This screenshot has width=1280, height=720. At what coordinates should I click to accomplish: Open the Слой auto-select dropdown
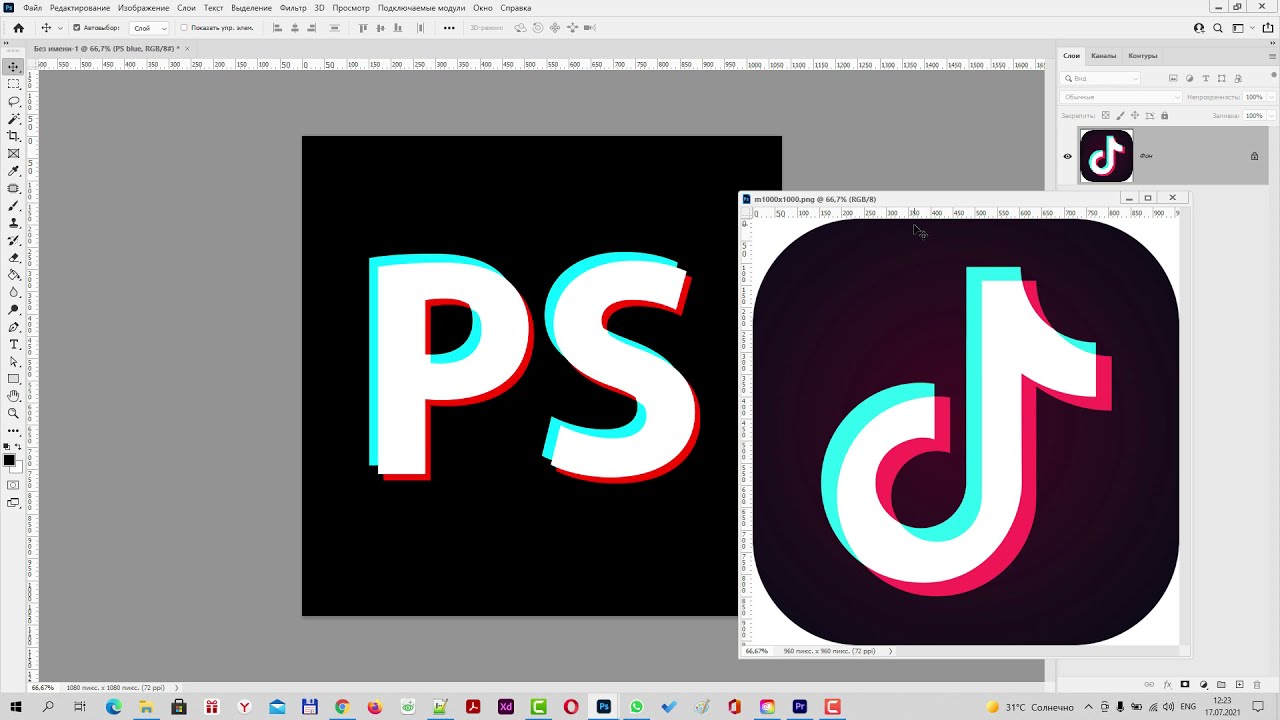[x=149, y=28]
